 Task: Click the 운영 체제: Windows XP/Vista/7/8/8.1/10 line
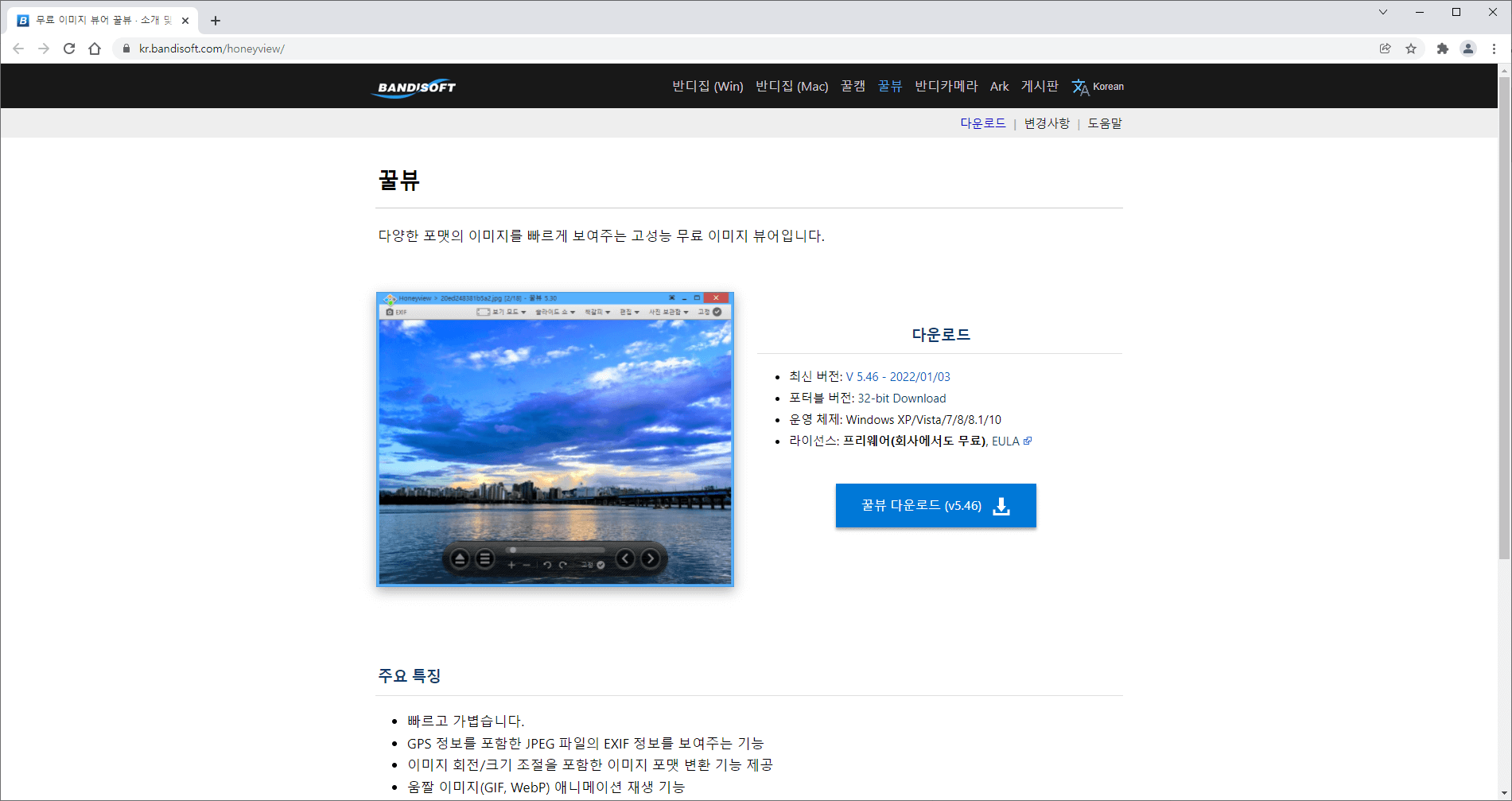tap(895, 420)
